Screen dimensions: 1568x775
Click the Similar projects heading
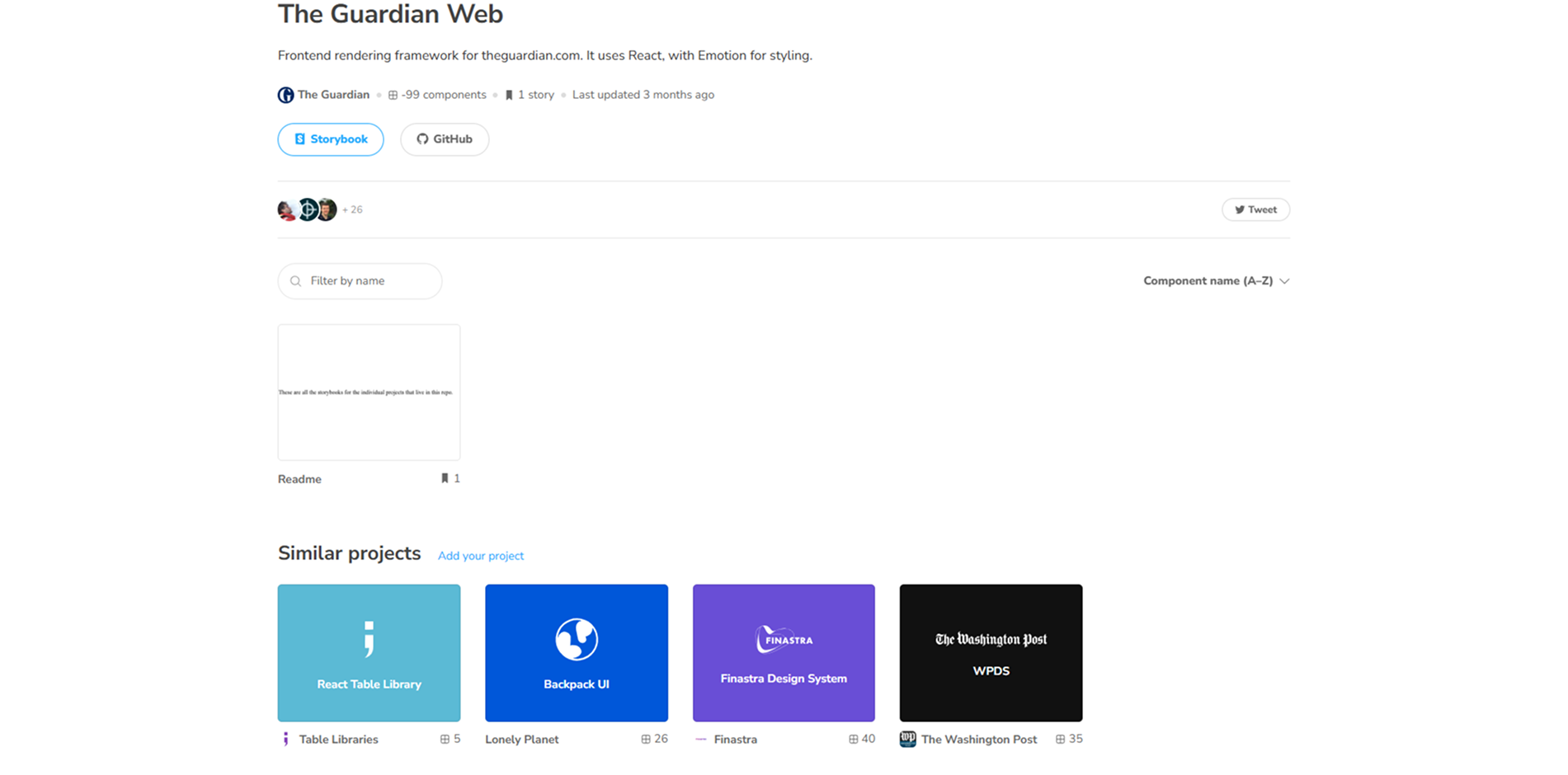(x=349, y=553)
